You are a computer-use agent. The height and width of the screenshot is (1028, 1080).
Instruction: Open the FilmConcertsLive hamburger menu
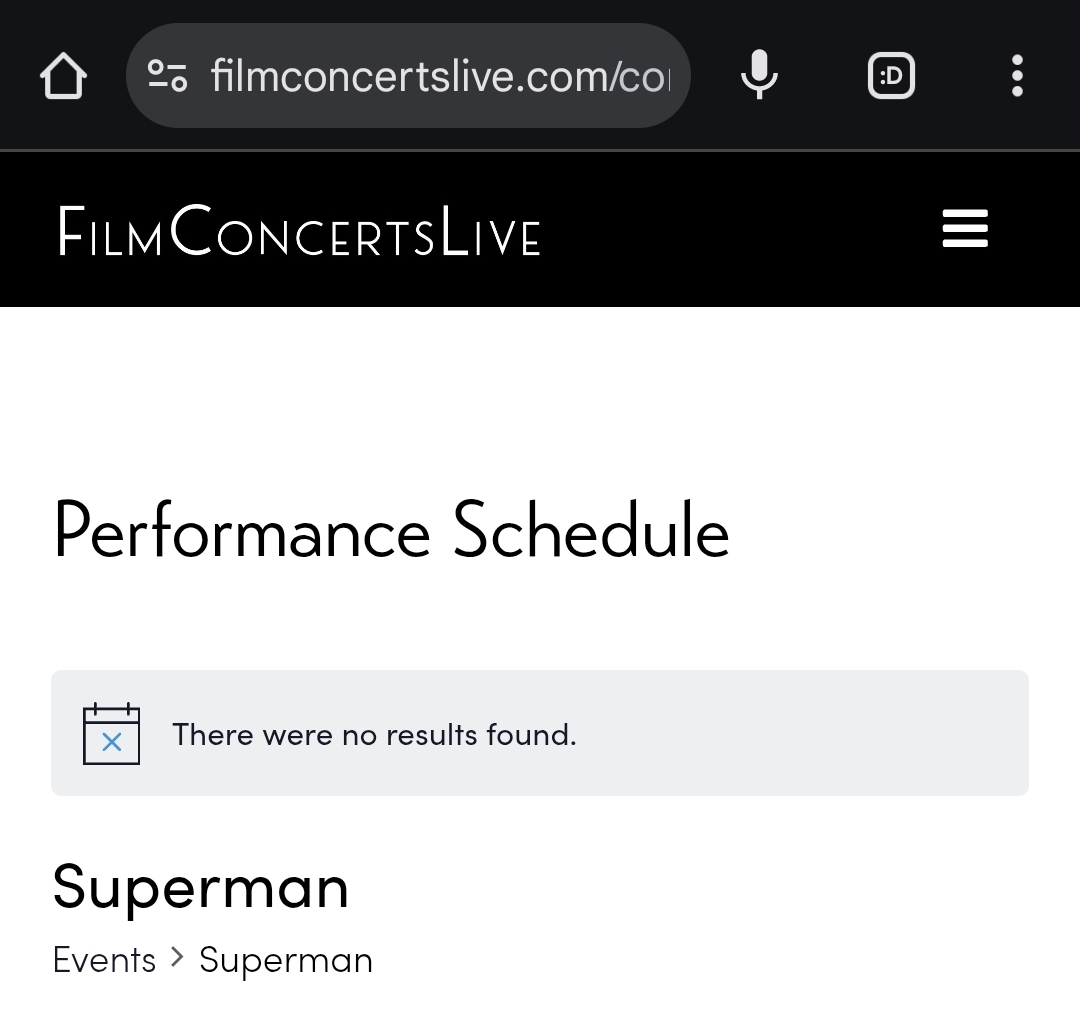coord(965,229)
